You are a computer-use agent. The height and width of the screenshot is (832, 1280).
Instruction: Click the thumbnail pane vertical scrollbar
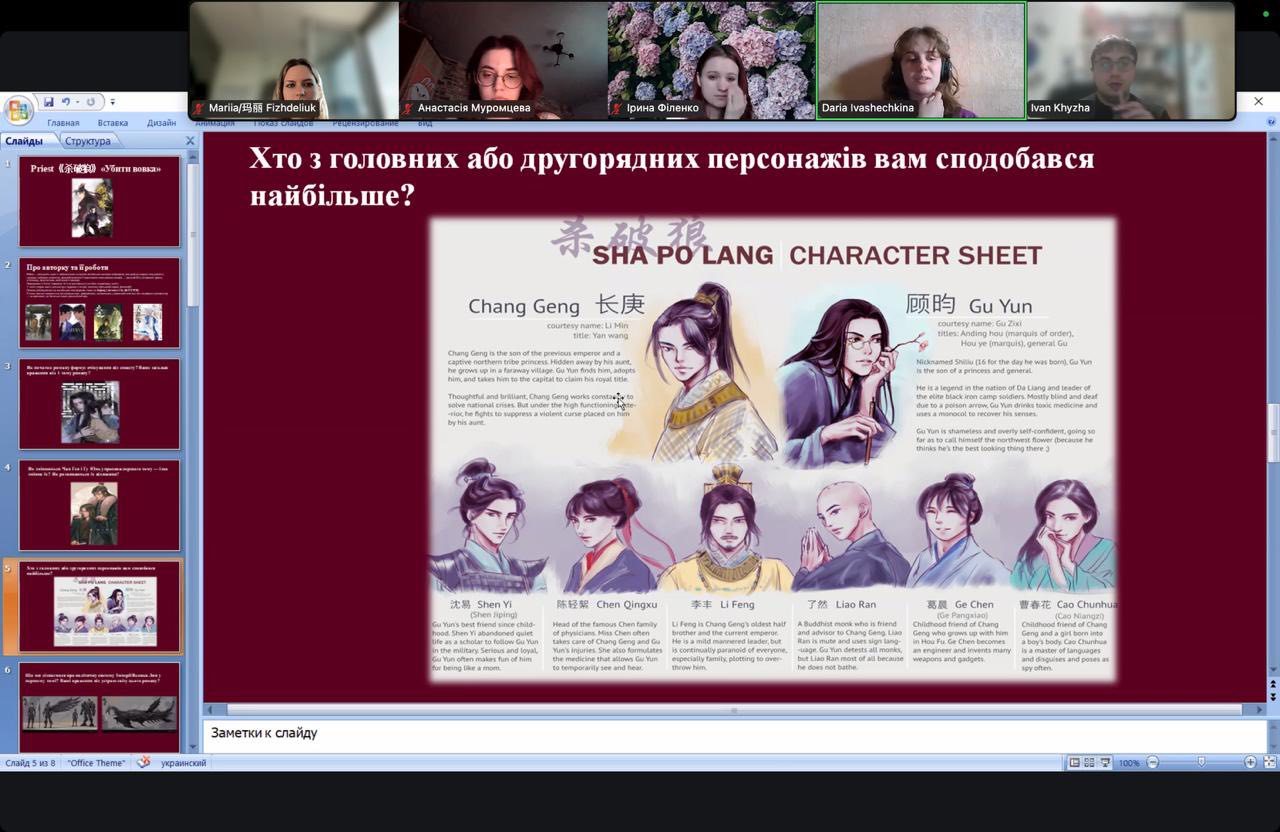pos(194,235)
